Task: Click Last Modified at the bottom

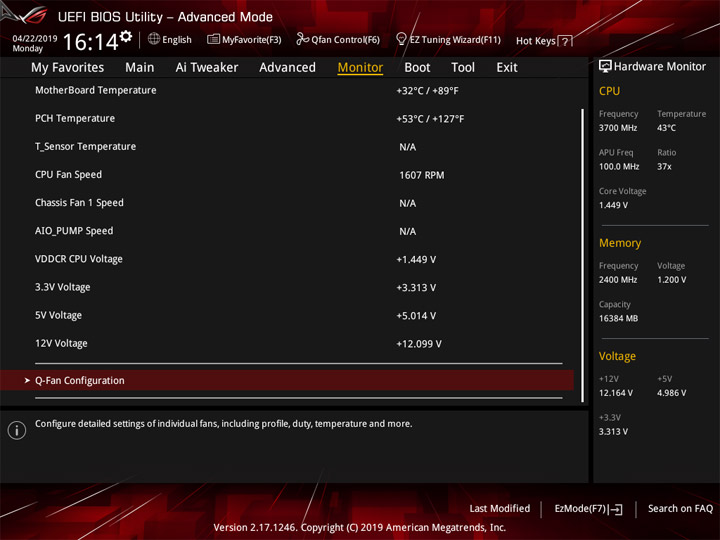Action: [x=500, y=508]
